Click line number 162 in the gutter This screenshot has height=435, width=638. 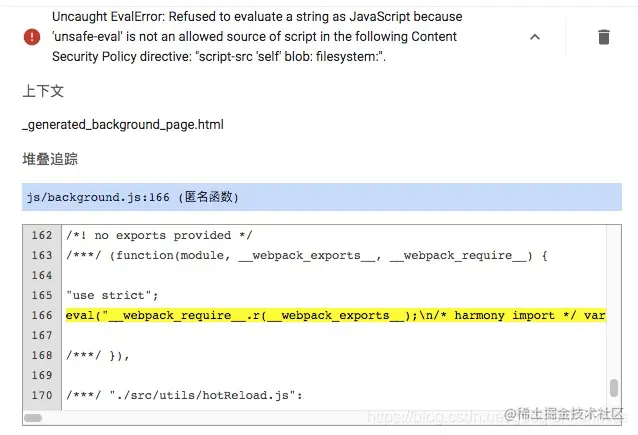click(x=41, y=235)
